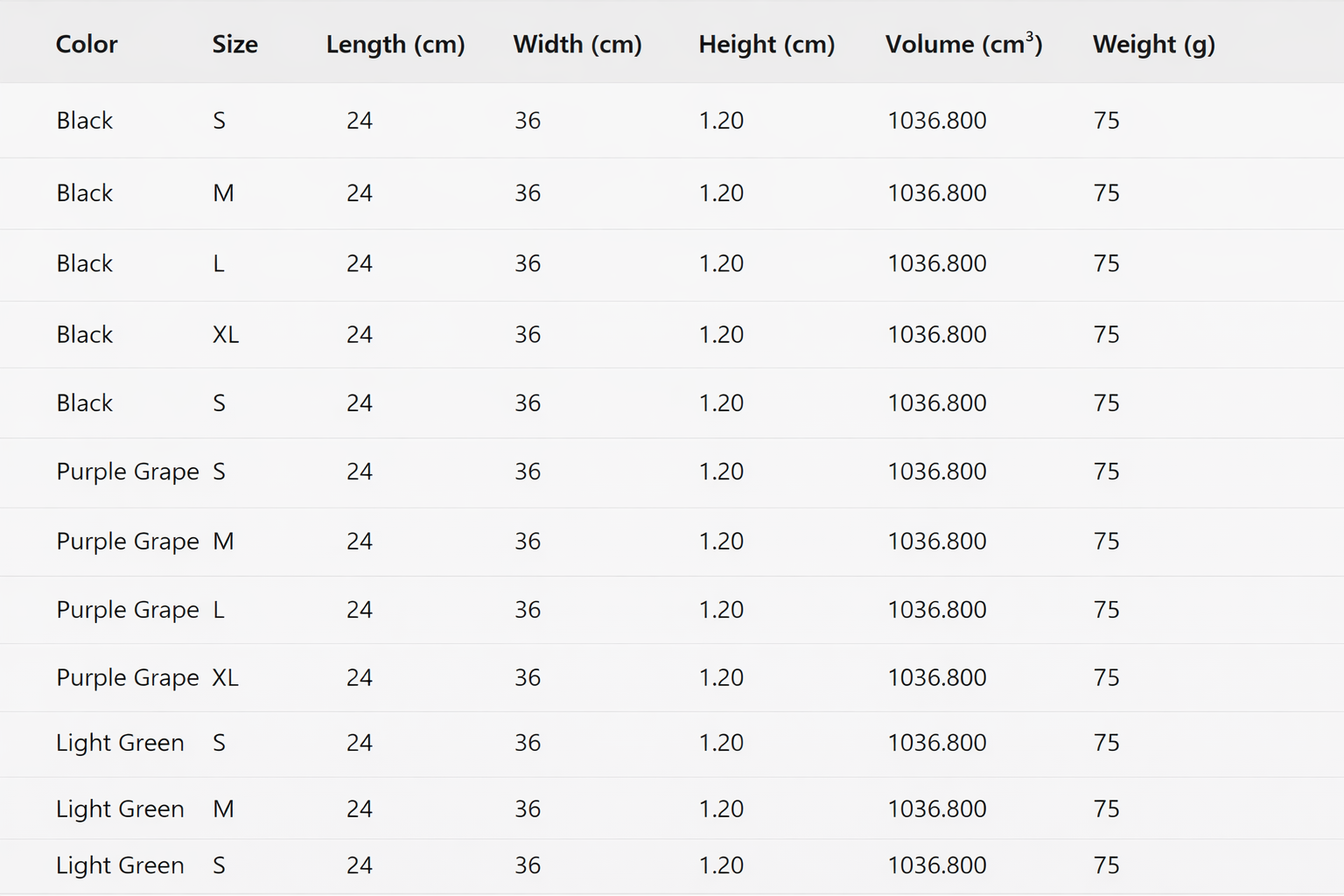Select the Weight (g) column header
Screen dimensions: 1344x896
[1152, 44]
